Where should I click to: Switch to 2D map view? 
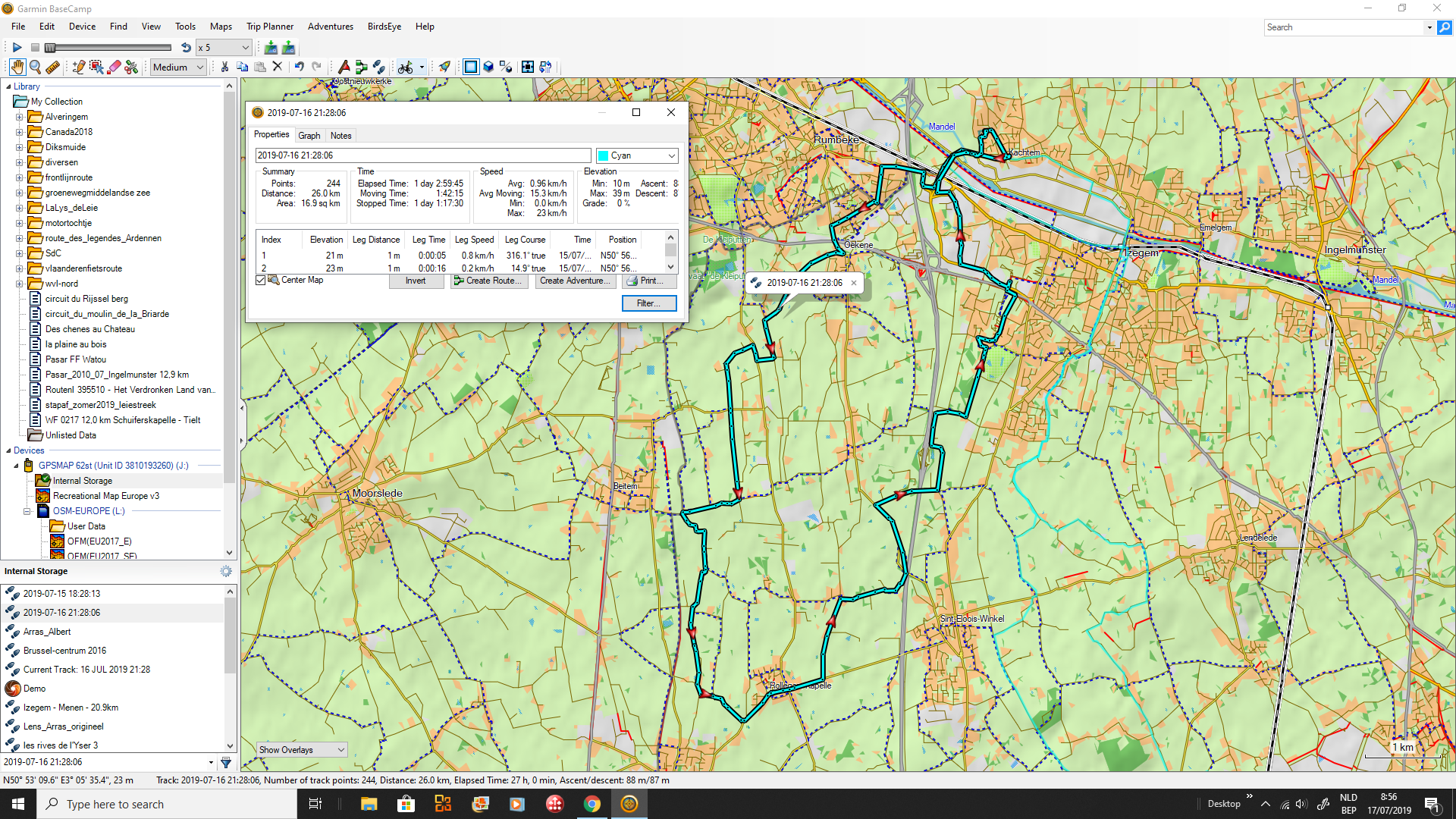pyautogui.click(x=471, y=67)
